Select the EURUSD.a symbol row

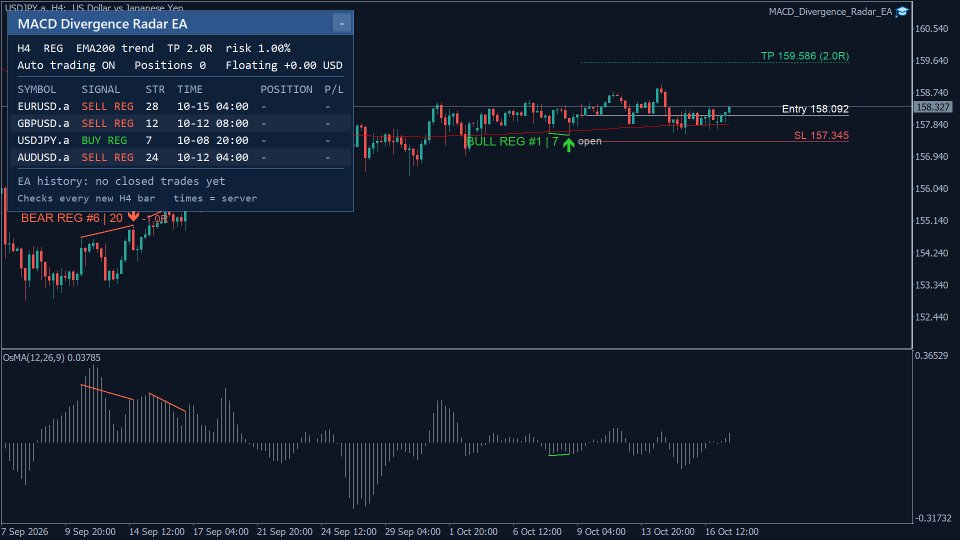coord(180,106)
